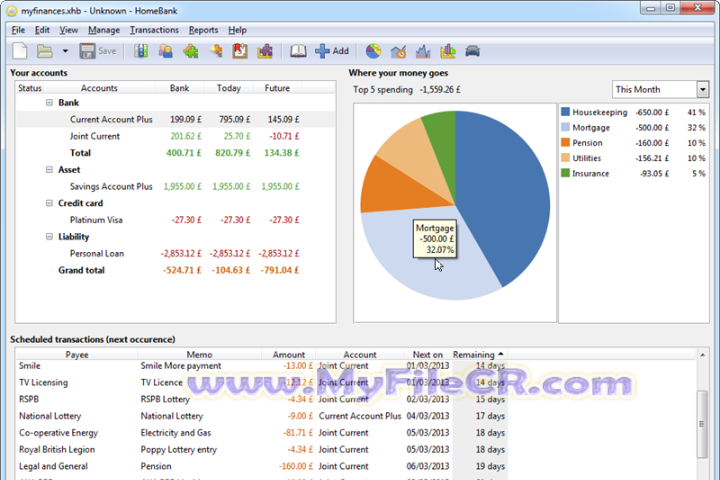Viewport: 720px width, 480px height.
Task: Open the balance line chart report
Action: 423,51
